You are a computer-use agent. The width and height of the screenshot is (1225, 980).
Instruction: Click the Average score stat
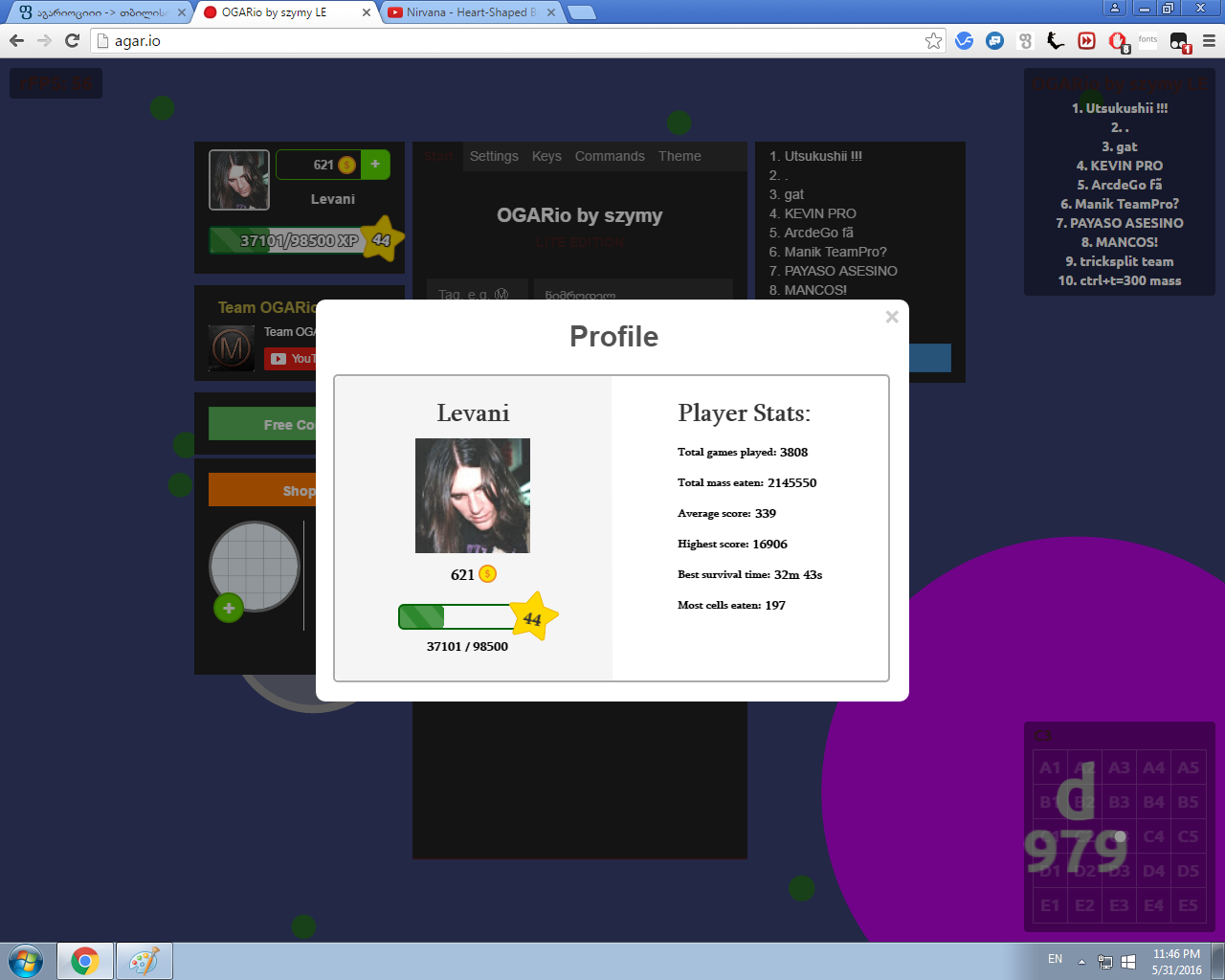pyautogui.click(x=727, y=514)
